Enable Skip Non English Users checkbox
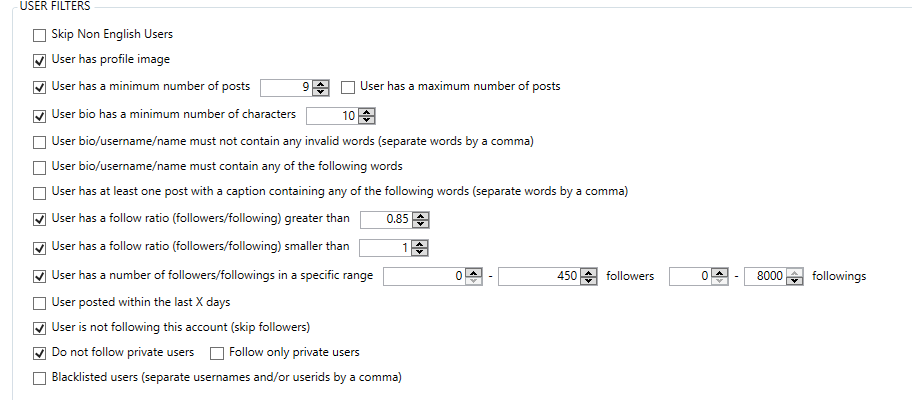912x400 pixels. coord(40,35)
